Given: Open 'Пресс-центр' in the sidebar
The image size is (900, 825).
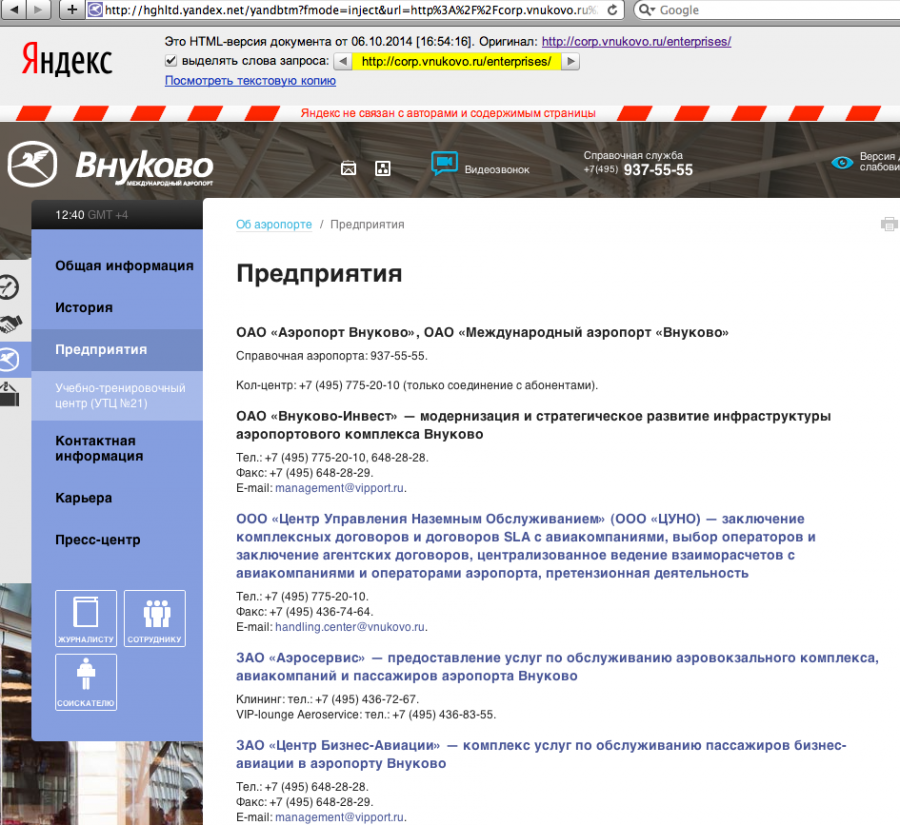Looking at the screenshot, I should 98,540.
